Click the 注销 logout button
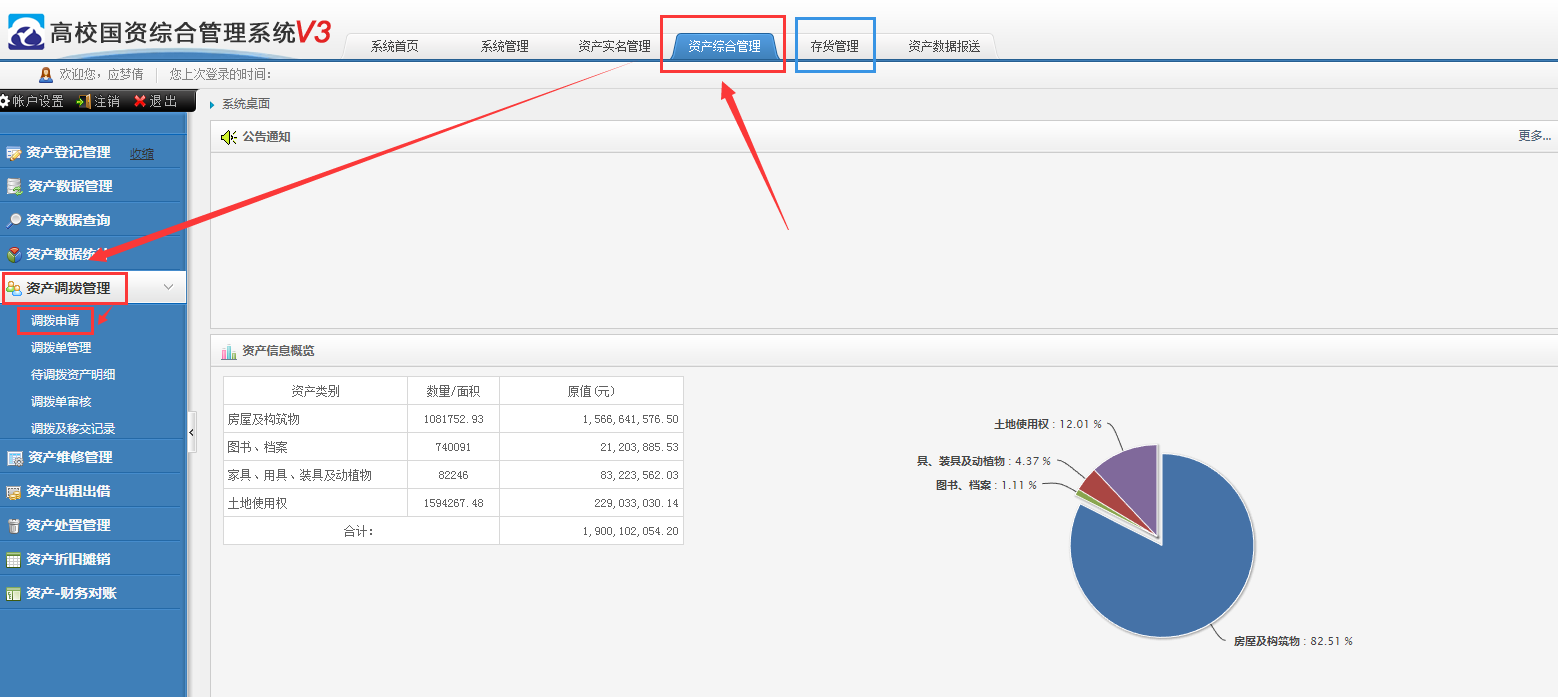1558x697 pixels. click(x=98, y=101)
